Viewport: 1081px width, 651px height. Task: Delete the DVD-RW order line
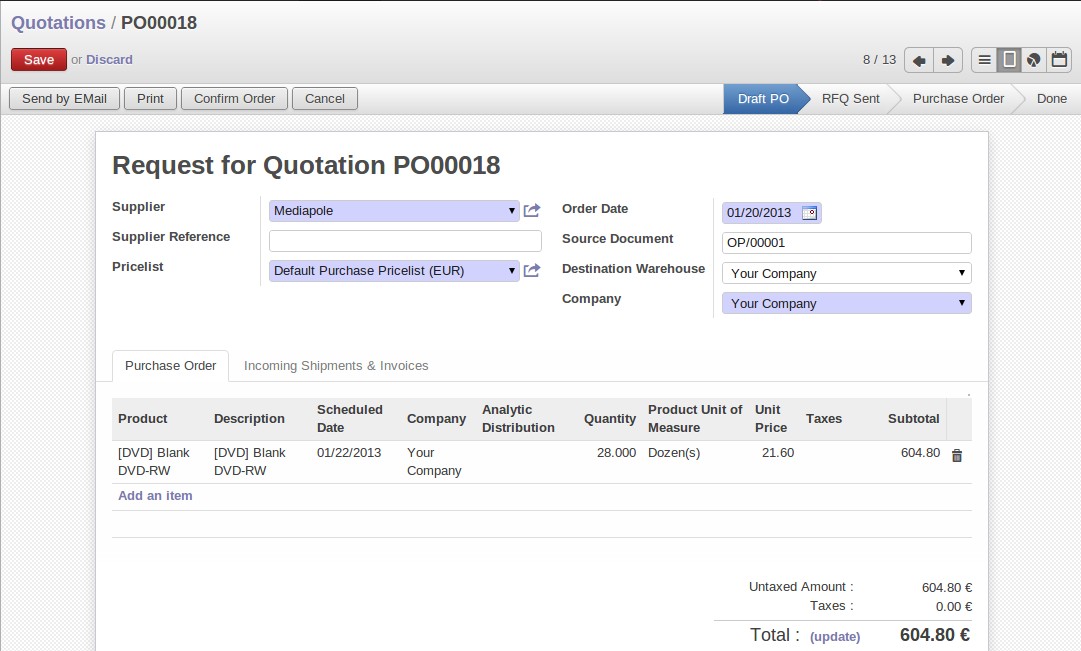[x=957, y=456]
